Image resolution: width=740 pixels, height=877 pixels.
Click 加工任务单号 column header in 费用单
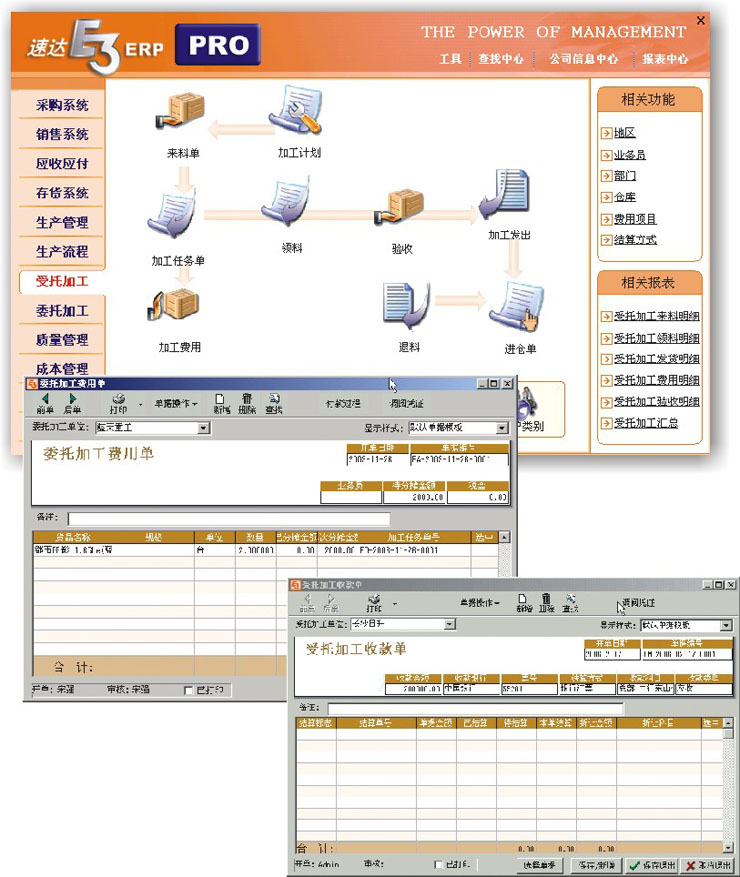click(x=414, y=537)
